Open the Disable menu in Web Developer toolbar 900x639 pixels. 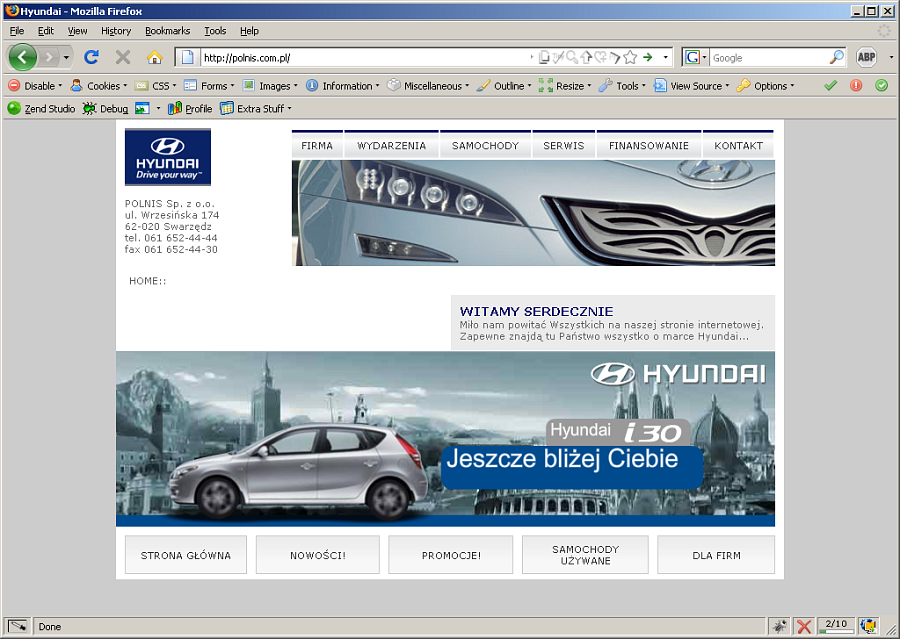[35, 86]
